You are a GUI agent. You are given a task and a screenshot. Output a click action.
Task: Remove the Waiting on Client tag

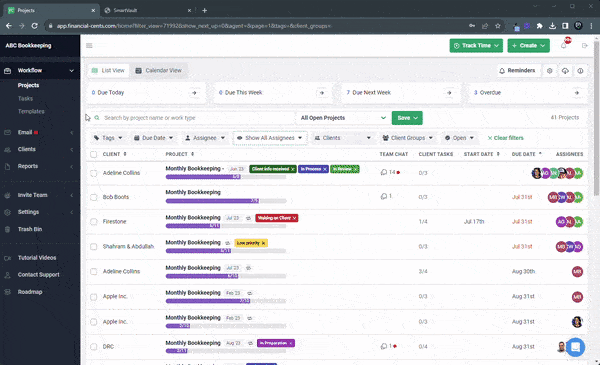point(294,218)
